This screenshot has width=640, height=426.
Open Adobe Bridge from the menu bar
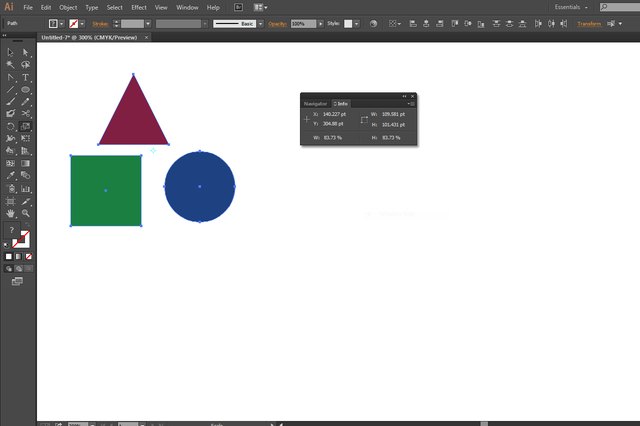(x=238, y=7)
